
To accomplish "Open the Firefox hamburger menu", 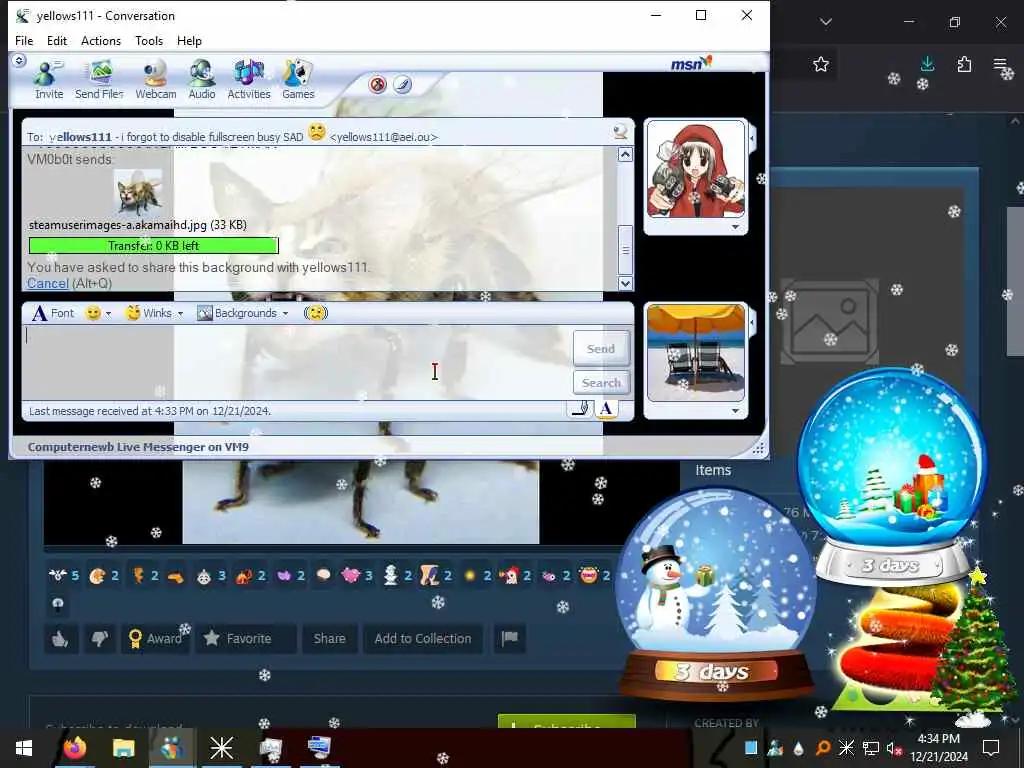I will (x=1000, y=64).
